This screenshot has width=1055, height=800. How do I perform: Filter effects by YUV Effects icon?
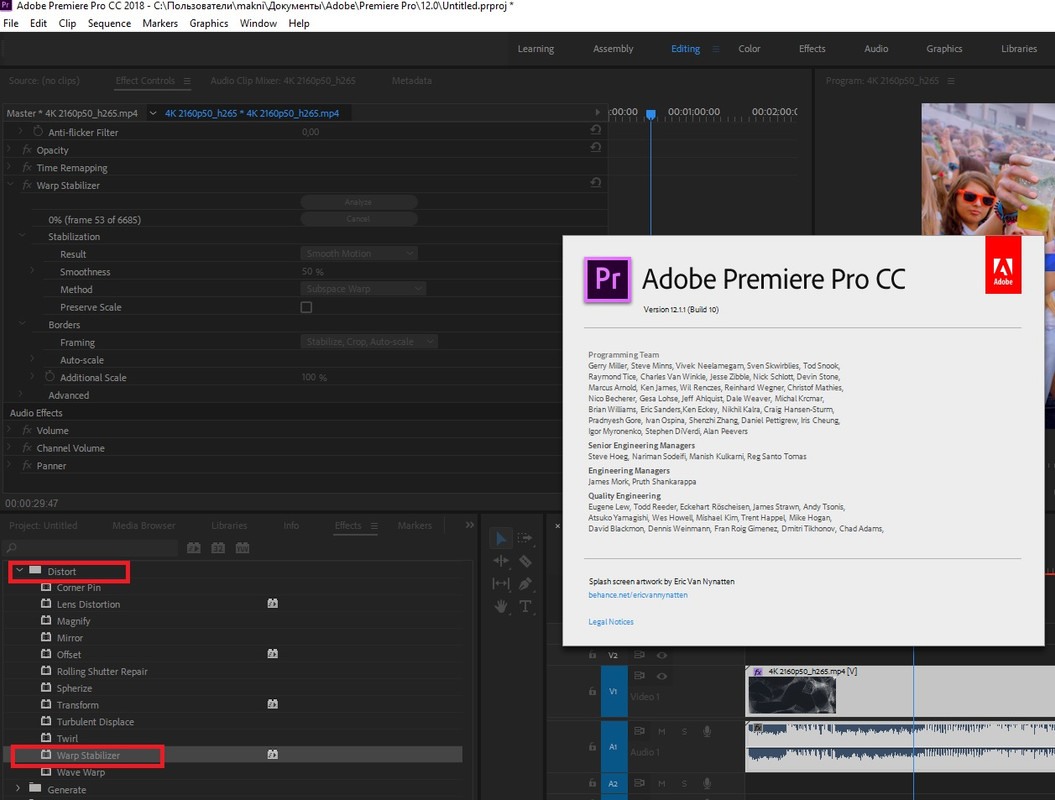point(242,548)
